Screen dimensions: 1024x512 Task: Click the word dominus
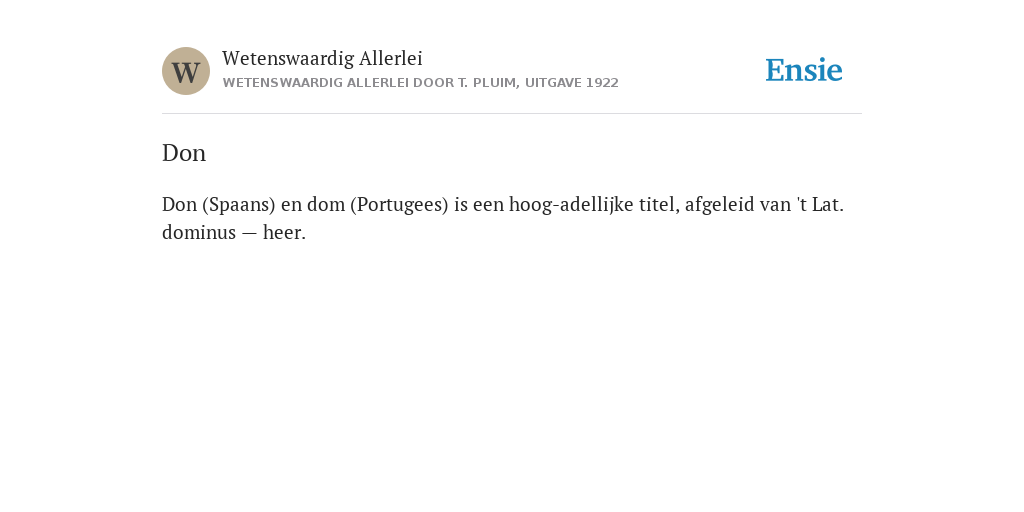pyautogui.click(x=199, y=232)
